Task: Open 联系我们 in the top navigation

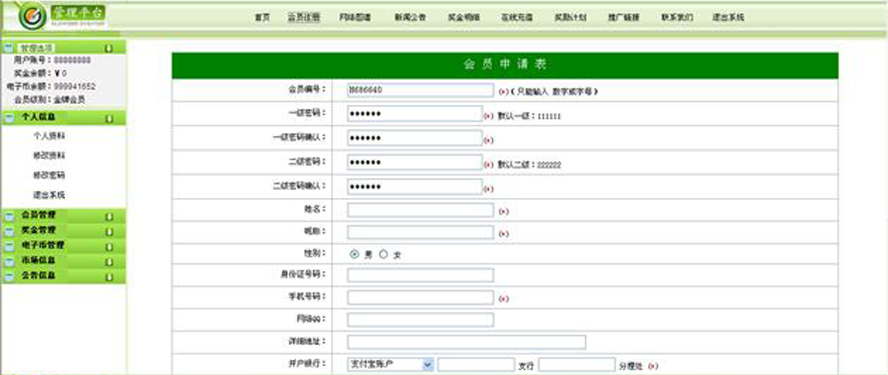Action: (677, 18)
